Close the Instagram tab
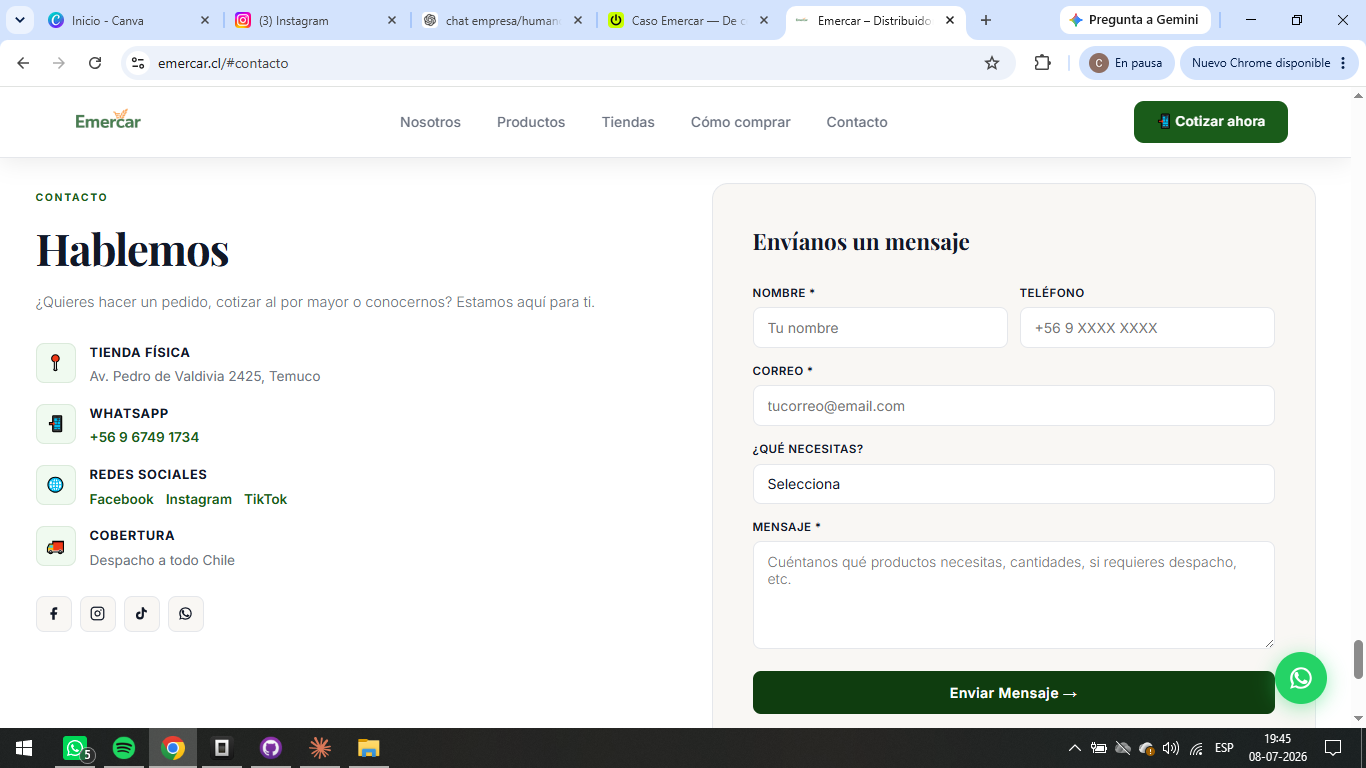The image size is (1366, 768). click(392, 20)
